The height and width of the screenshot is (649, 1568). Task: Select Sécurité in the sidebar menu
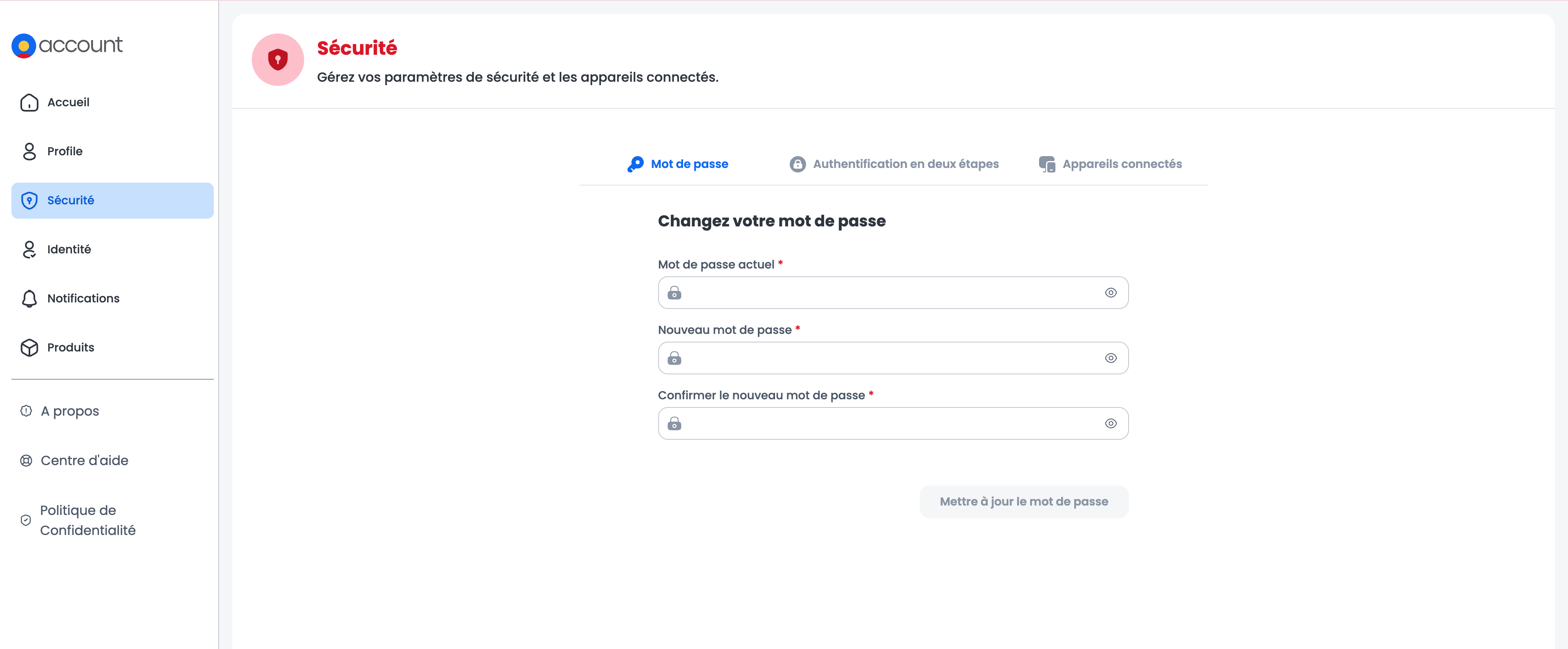112,200
